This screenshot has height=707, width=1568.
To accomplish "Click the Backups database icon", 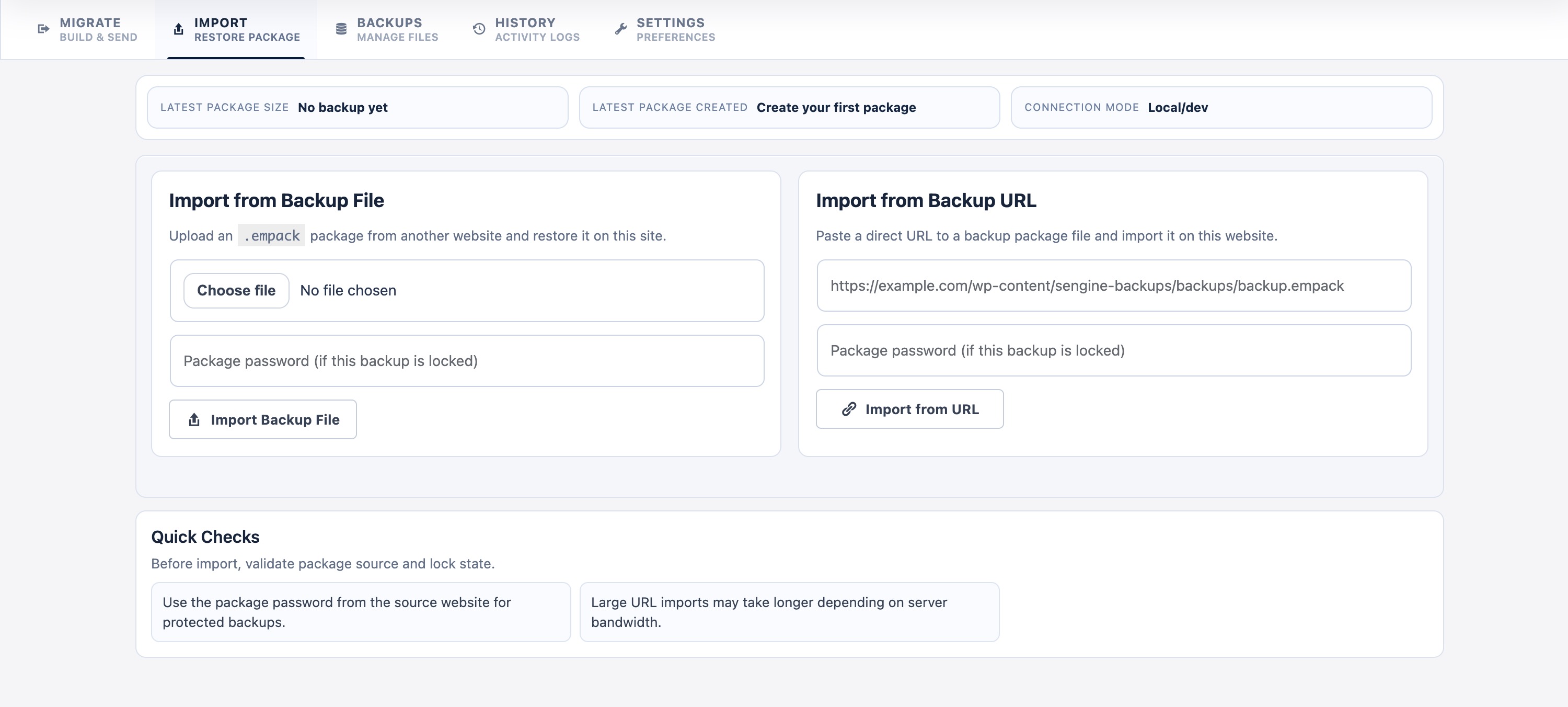I will [x=341, y=28].
